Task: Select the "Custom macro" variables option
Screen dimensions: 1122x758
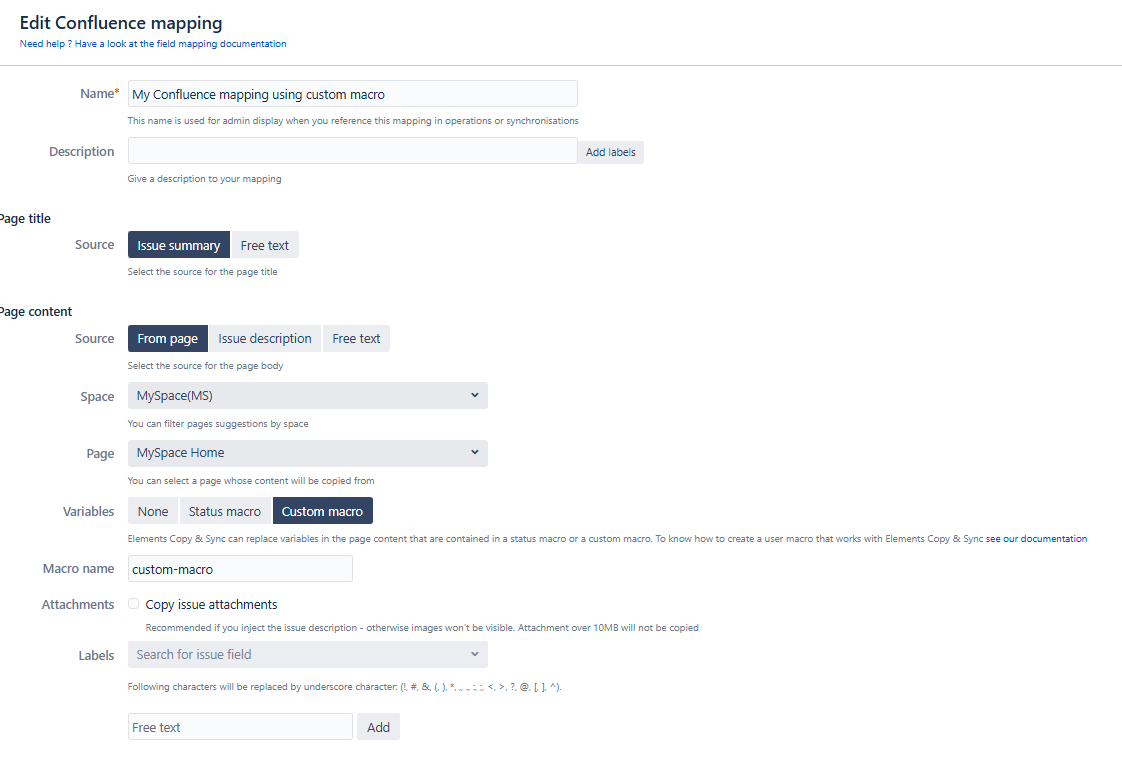Action: pos(322,510)
